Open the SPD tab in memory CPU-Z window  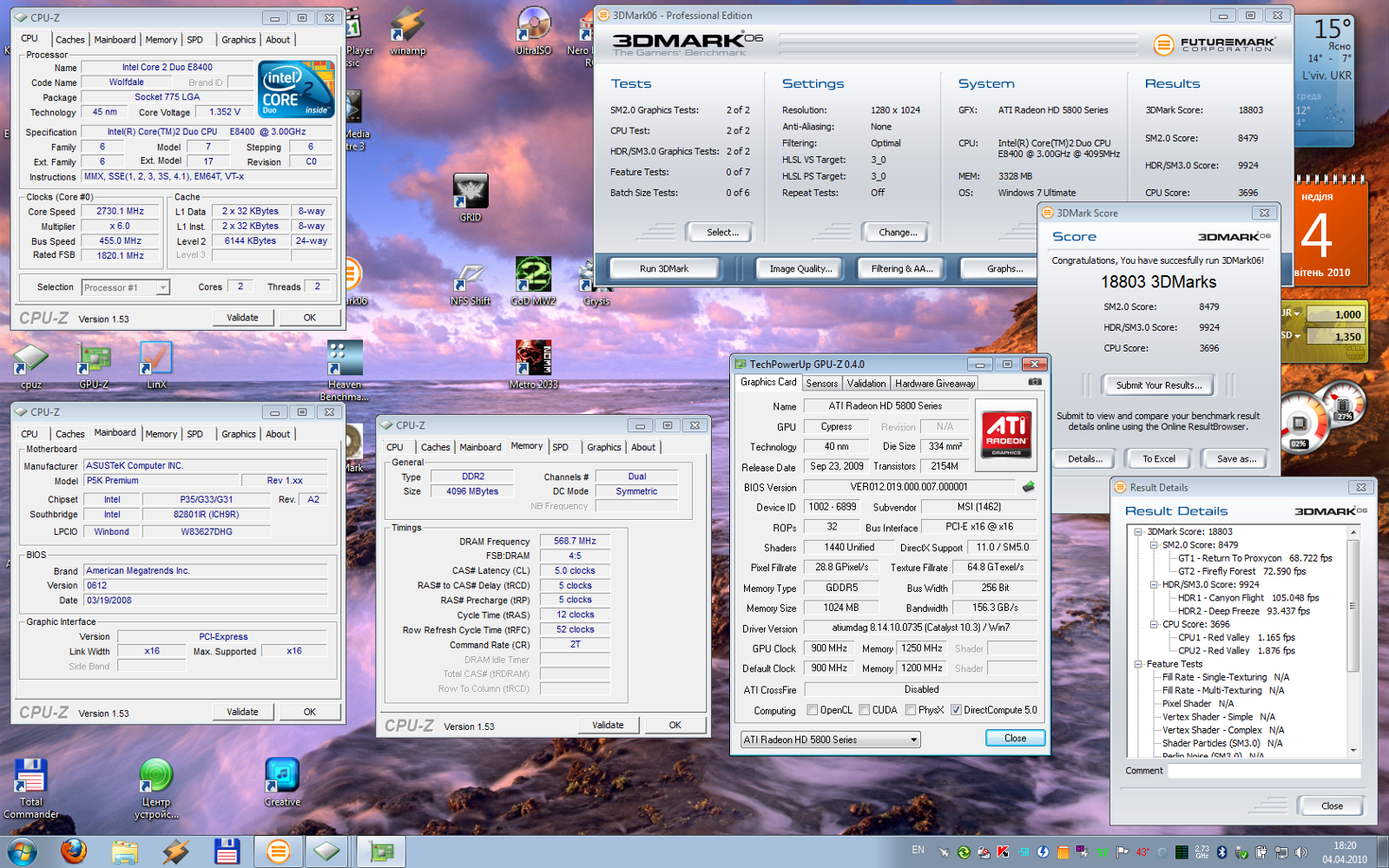pos(561,448)
